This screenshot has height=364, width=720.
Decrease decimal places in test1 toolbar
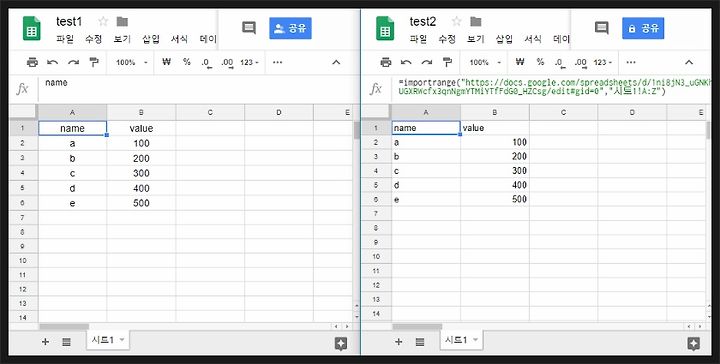tap(207, 63)
